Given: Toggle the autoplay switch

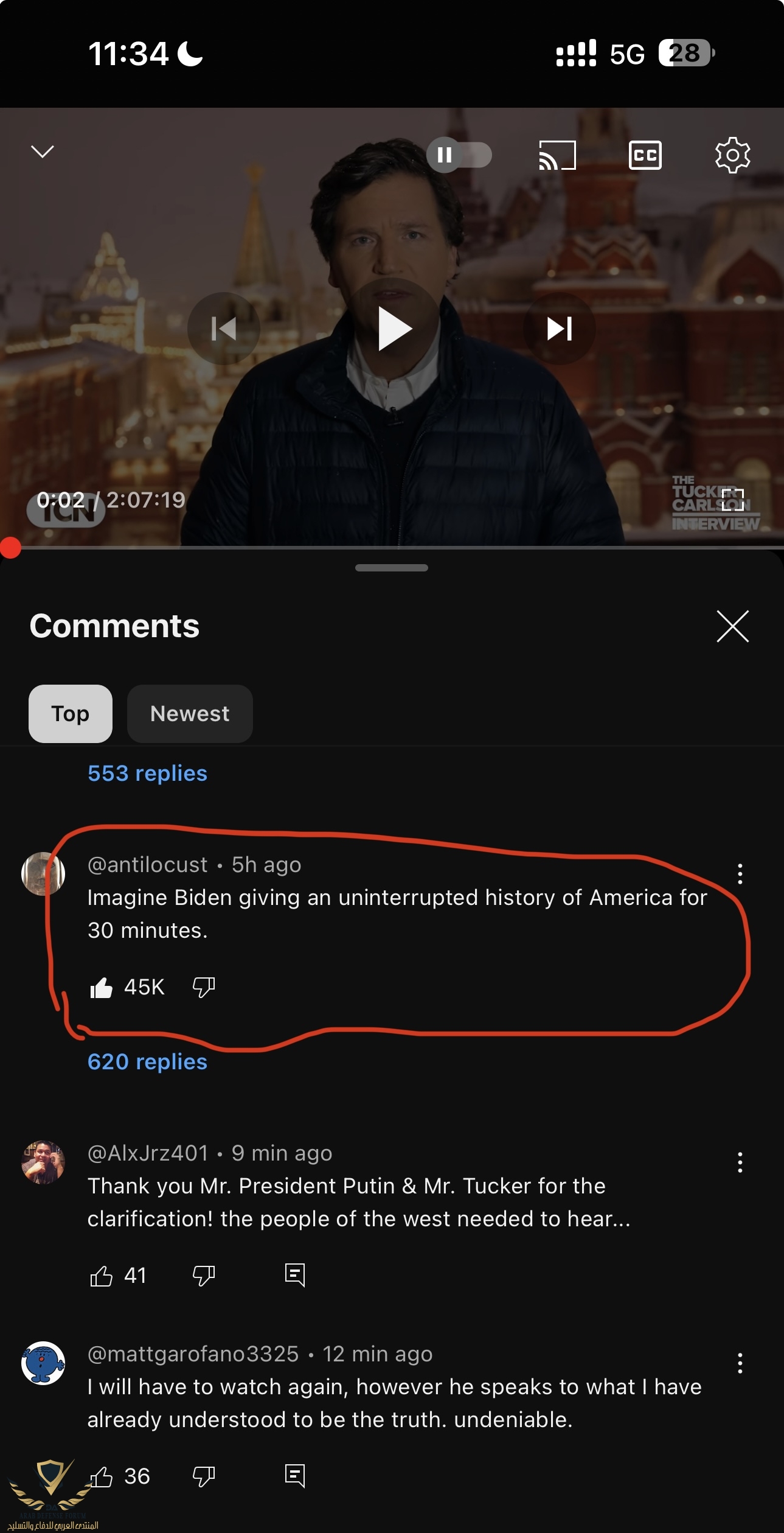Looking at the screenshot, I should click(x=459, y=155).
